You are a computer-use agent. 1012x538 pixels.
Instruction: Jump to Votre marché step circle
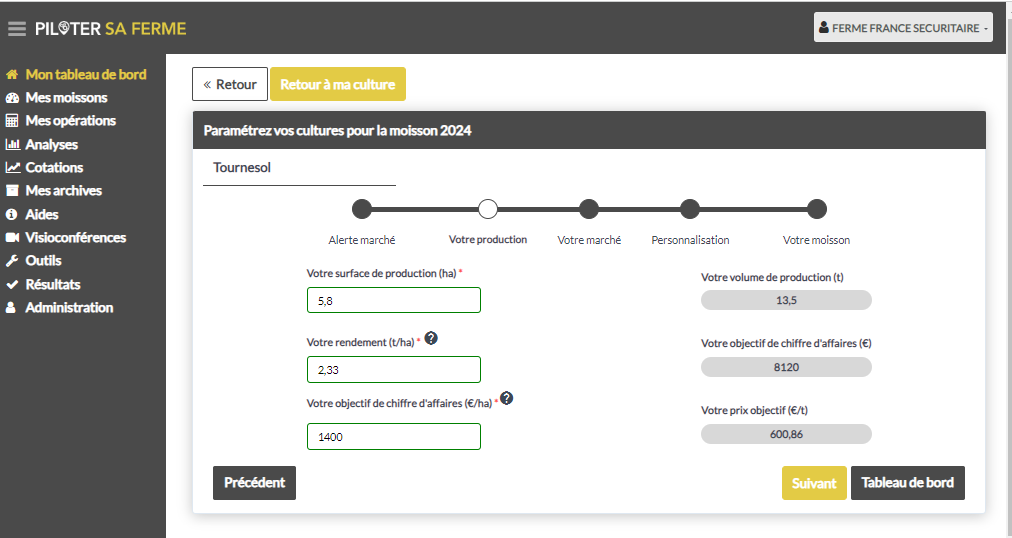click(589, 209)
